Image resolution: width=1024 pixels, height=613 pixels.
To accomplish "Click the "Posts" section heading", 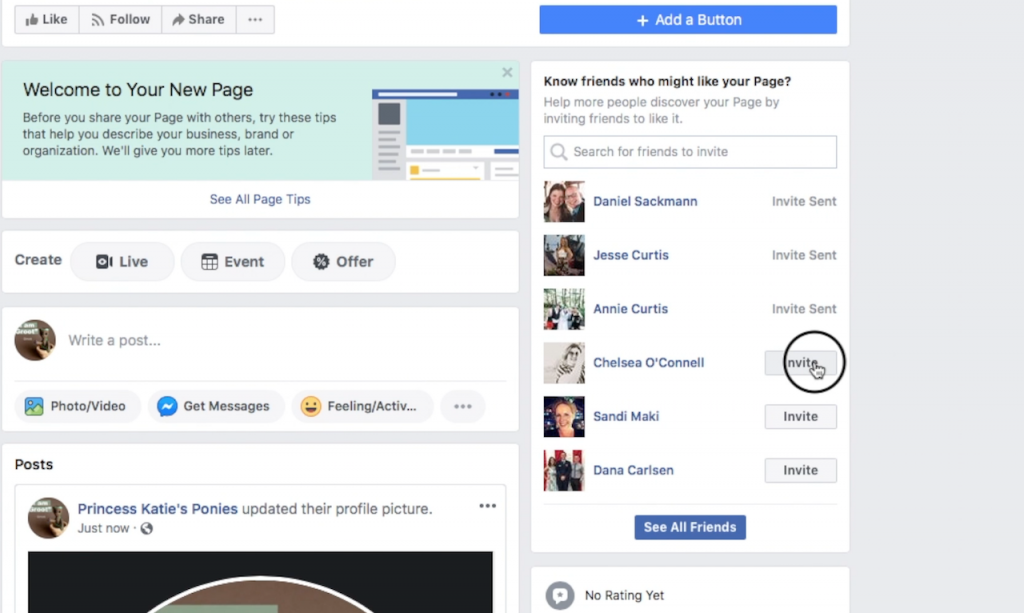I will pos(34,464).
